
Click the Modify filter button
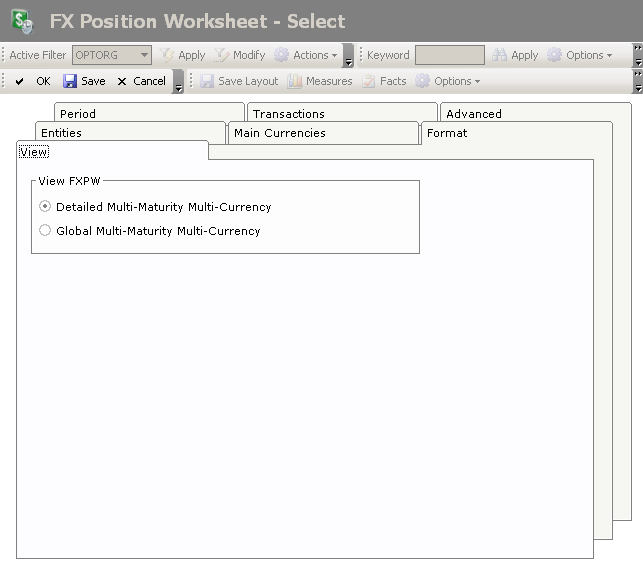pos(241,55)
